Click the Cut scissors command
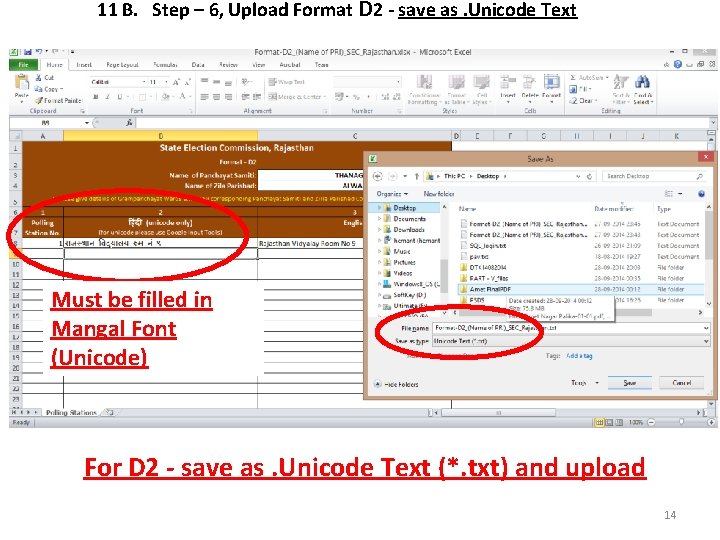This screenshot has width=720, height=540. point(45,78)
